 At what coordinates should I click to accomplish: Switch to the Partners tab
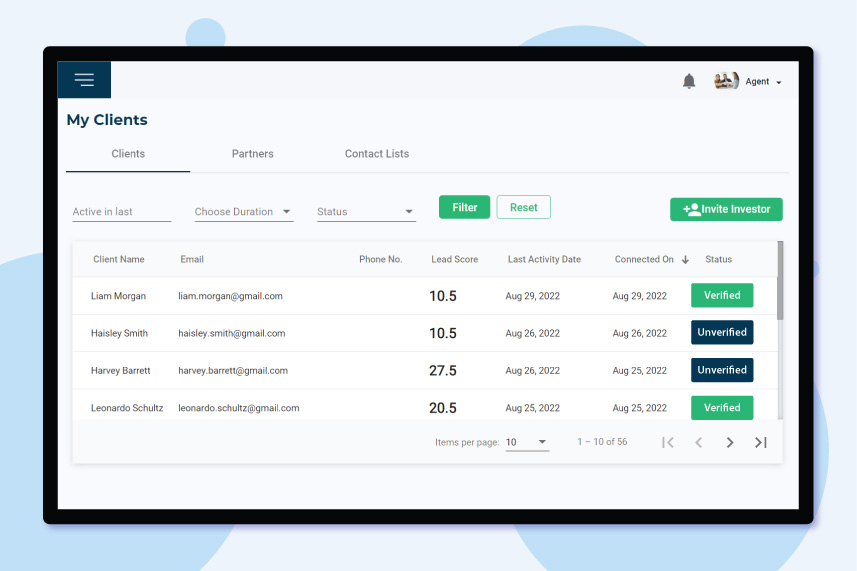[x=252, y=154]
